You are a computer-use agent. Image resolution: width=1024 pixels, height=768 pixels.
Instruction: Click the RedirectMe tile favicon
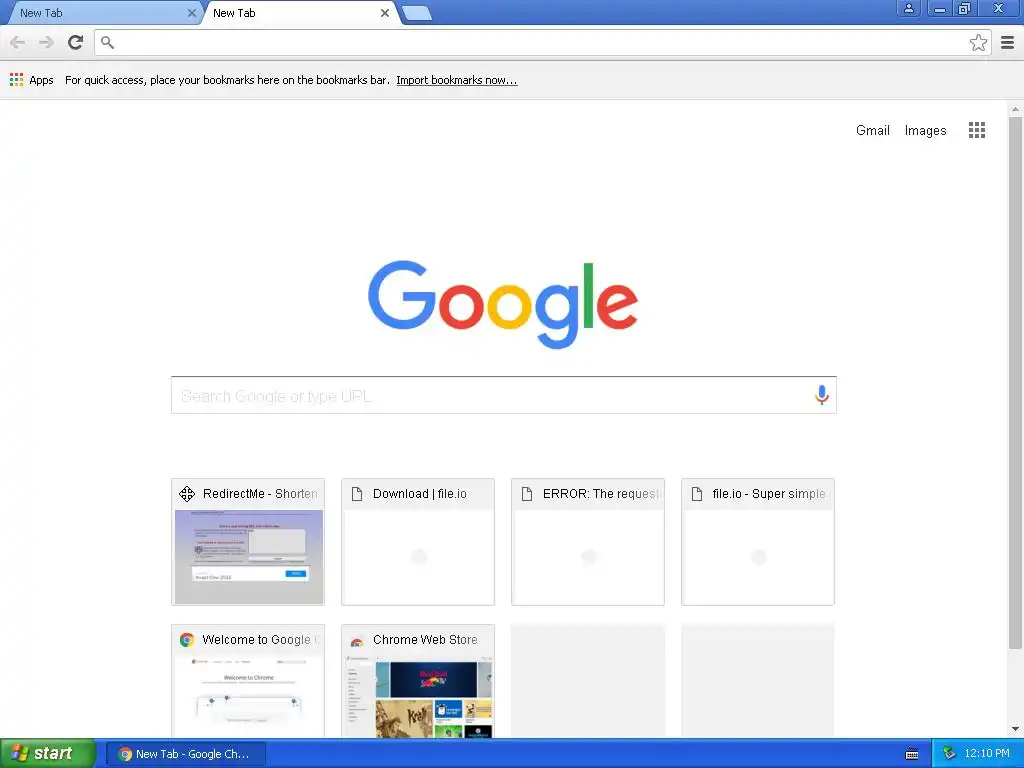pyautogui.click(x=187, y=494)
